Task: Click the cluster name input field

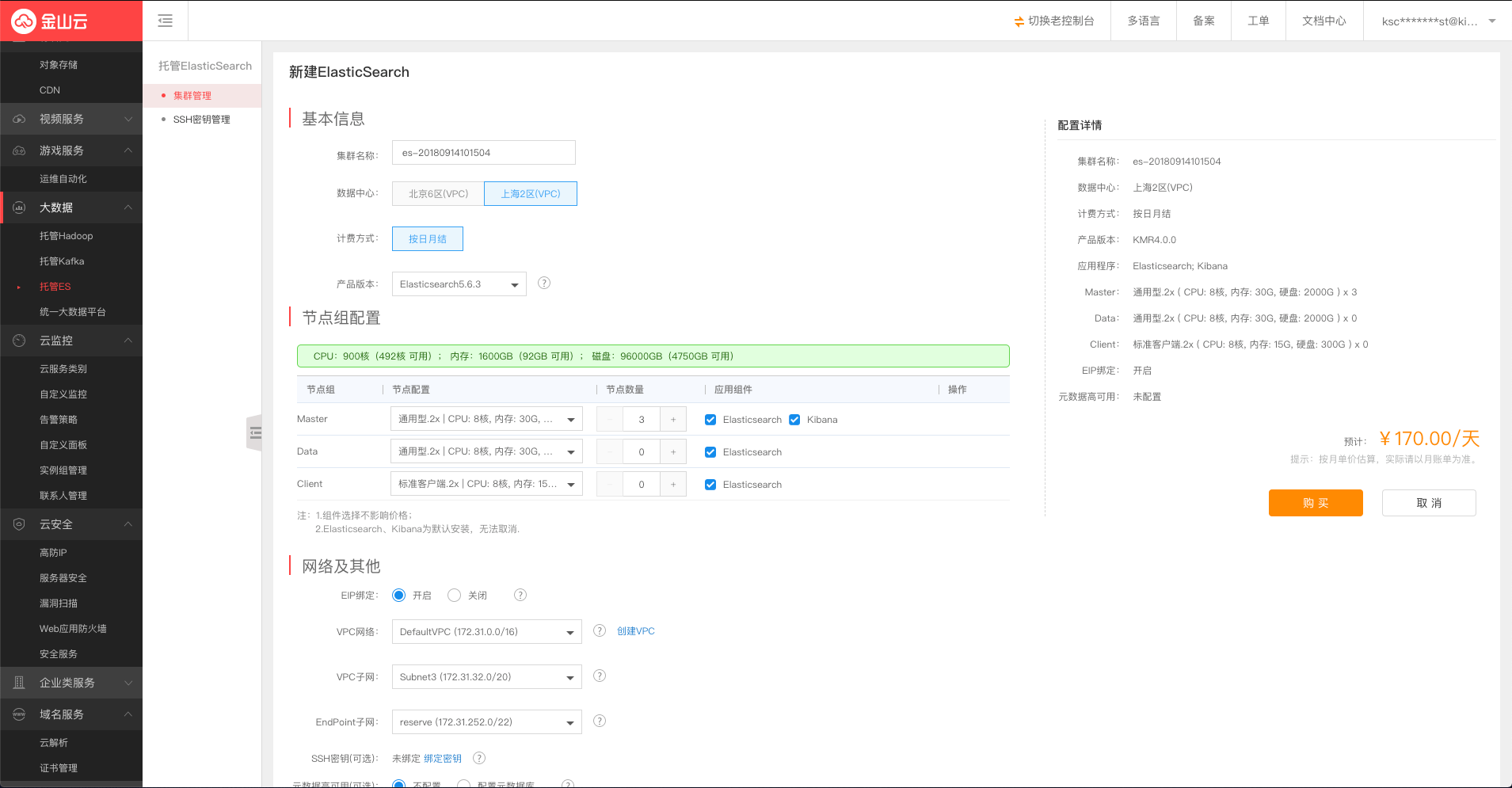Action: point(484,153)
